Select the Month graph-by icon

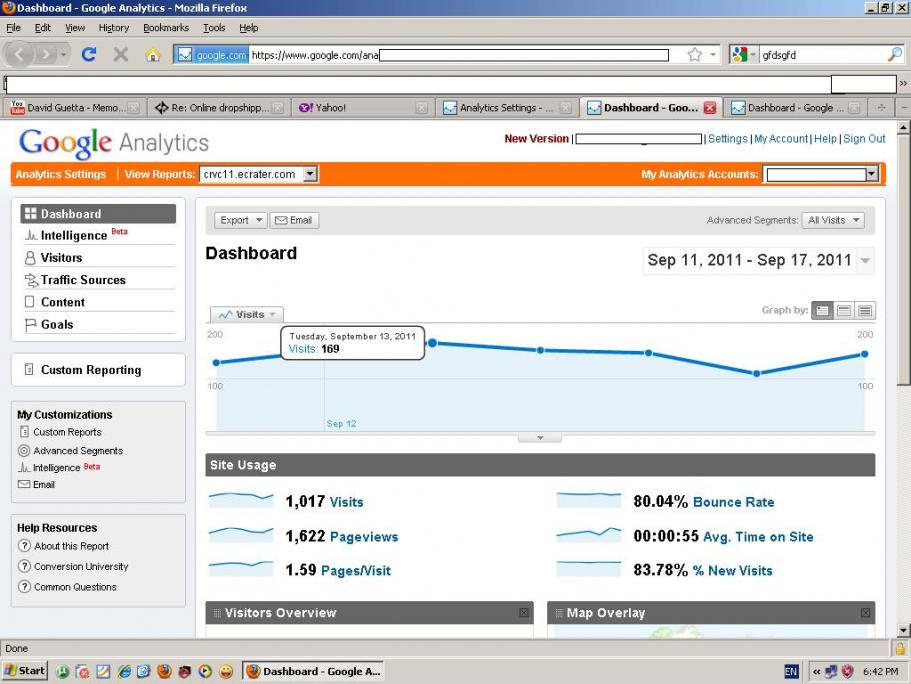[865, 311]
